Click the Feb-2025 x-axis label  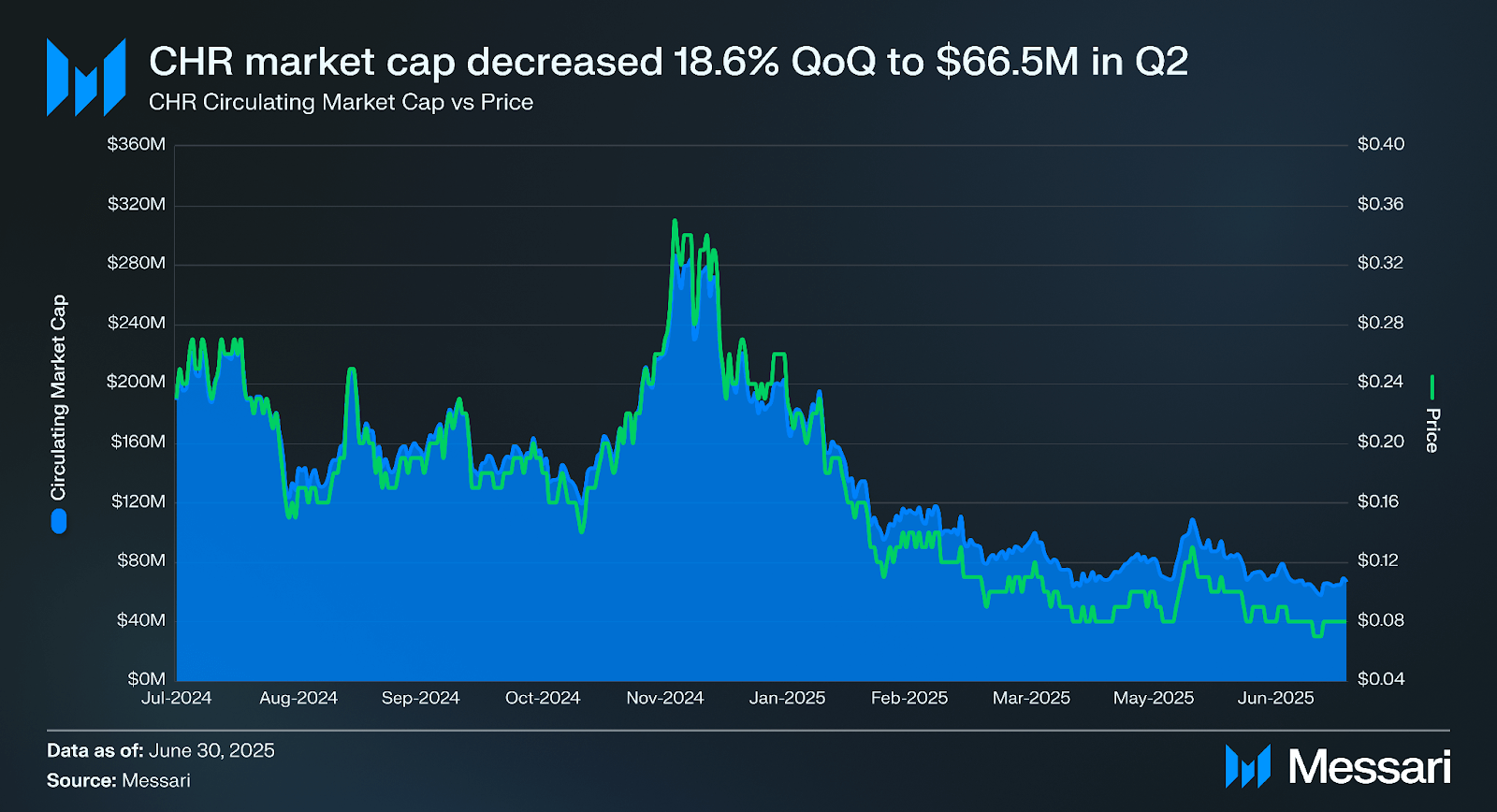coord(908,698)
